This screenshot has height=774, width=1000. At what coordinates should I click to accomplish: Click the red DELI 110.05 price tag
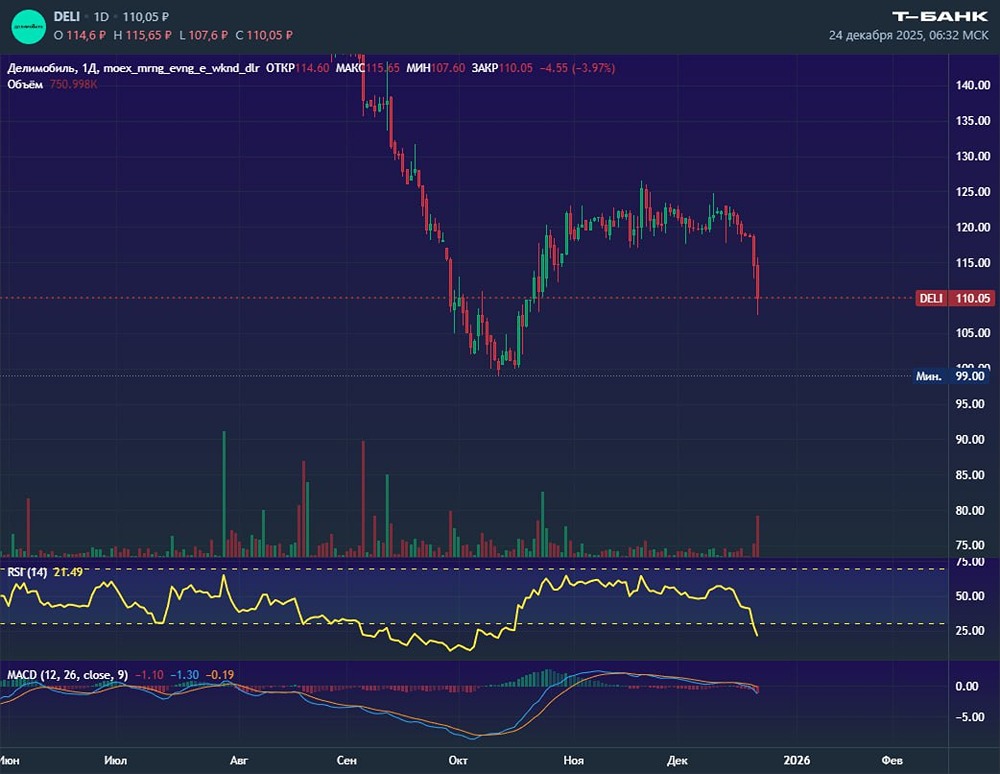[955, 298]
